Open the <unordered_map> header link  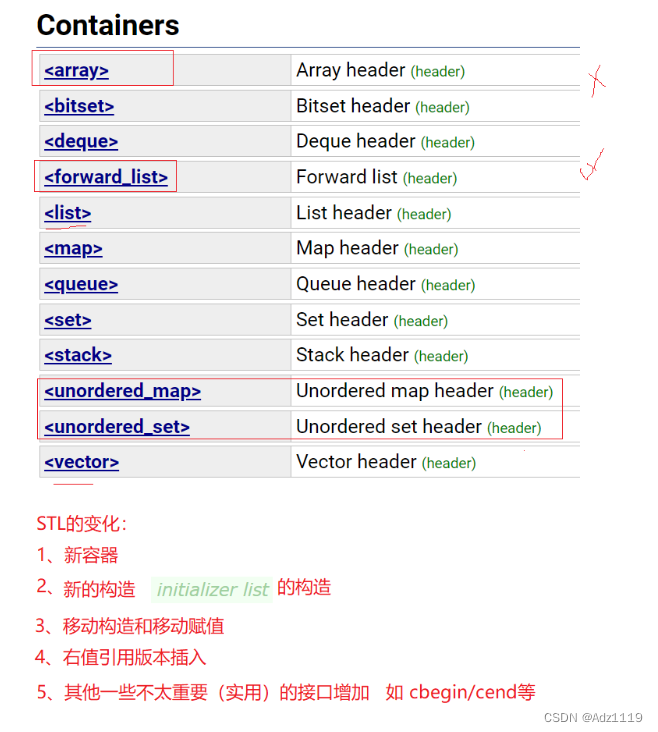click(123, 391)
